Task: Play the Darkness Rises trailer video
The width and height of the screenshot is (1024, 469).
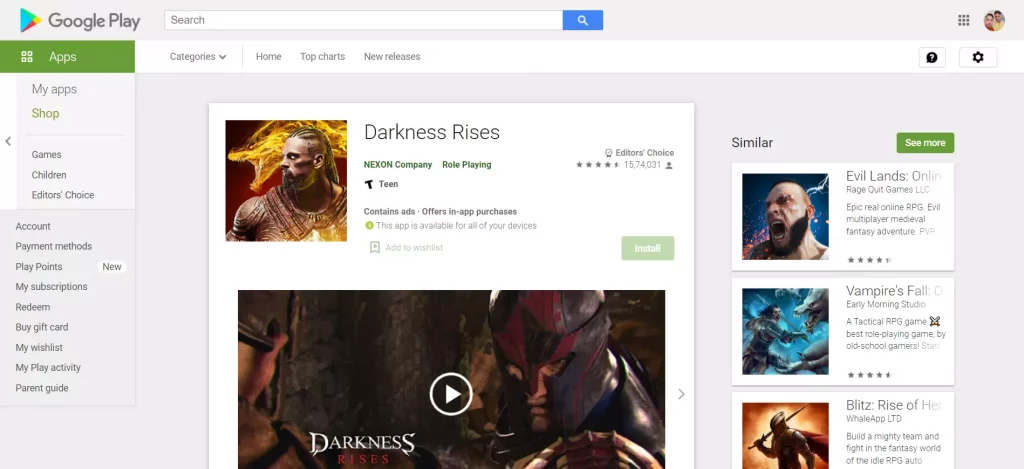Action: (451, 394)
